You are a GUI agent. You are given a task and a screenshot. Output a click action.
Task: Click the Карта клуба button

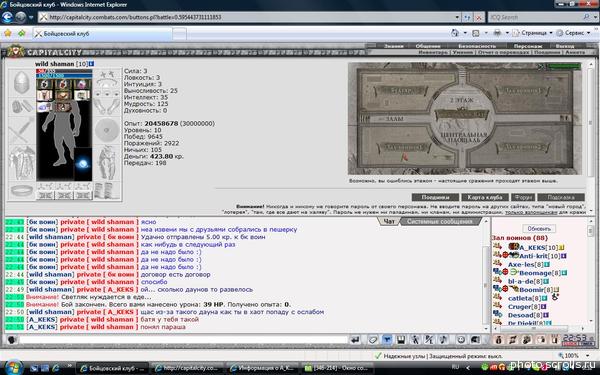(x=484, y=197)
